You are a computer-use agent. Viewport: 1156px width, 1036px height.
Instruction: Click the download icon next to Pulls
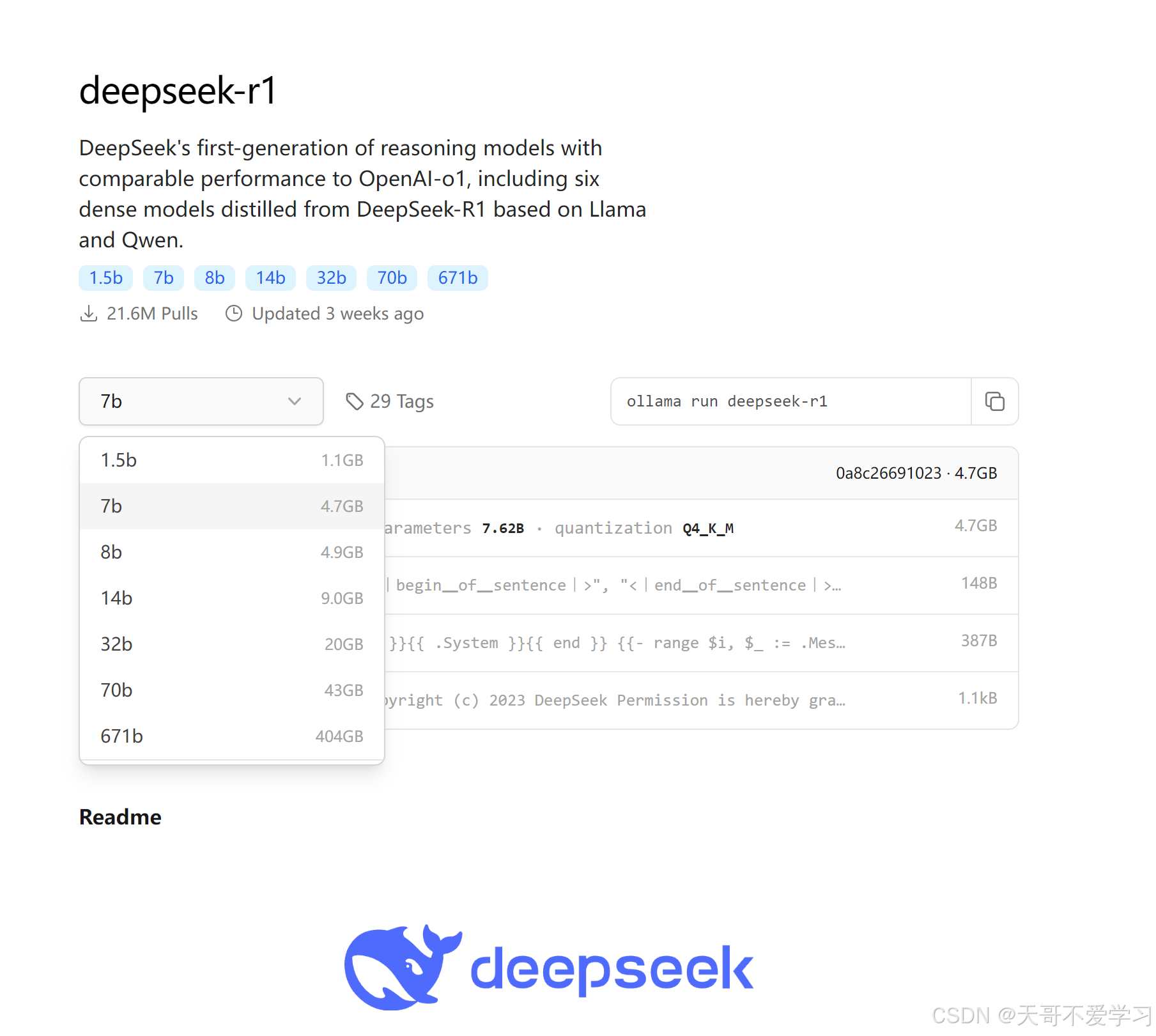[89, 314]
